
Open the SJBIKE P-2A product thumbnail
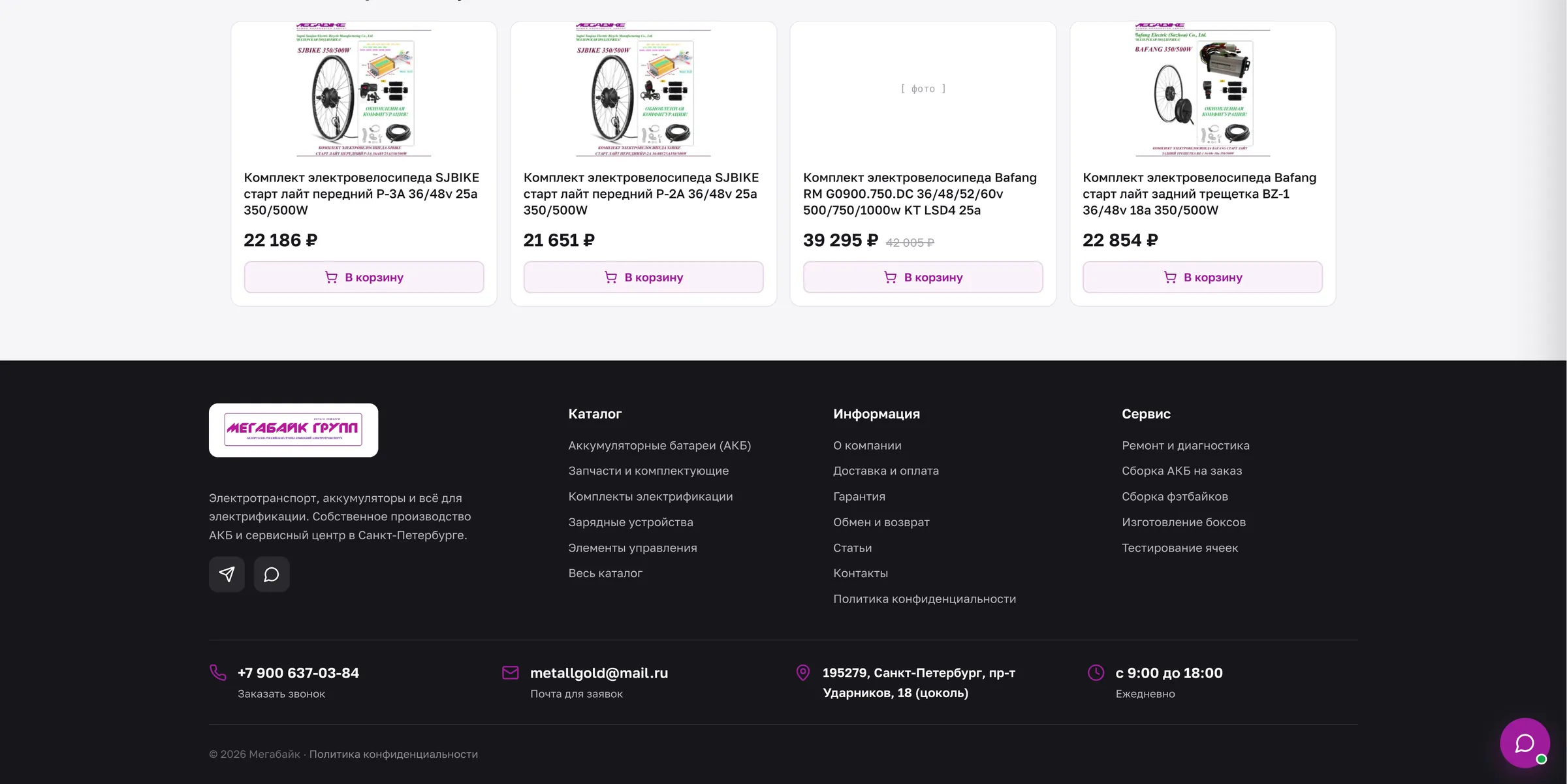coord(643,89)
